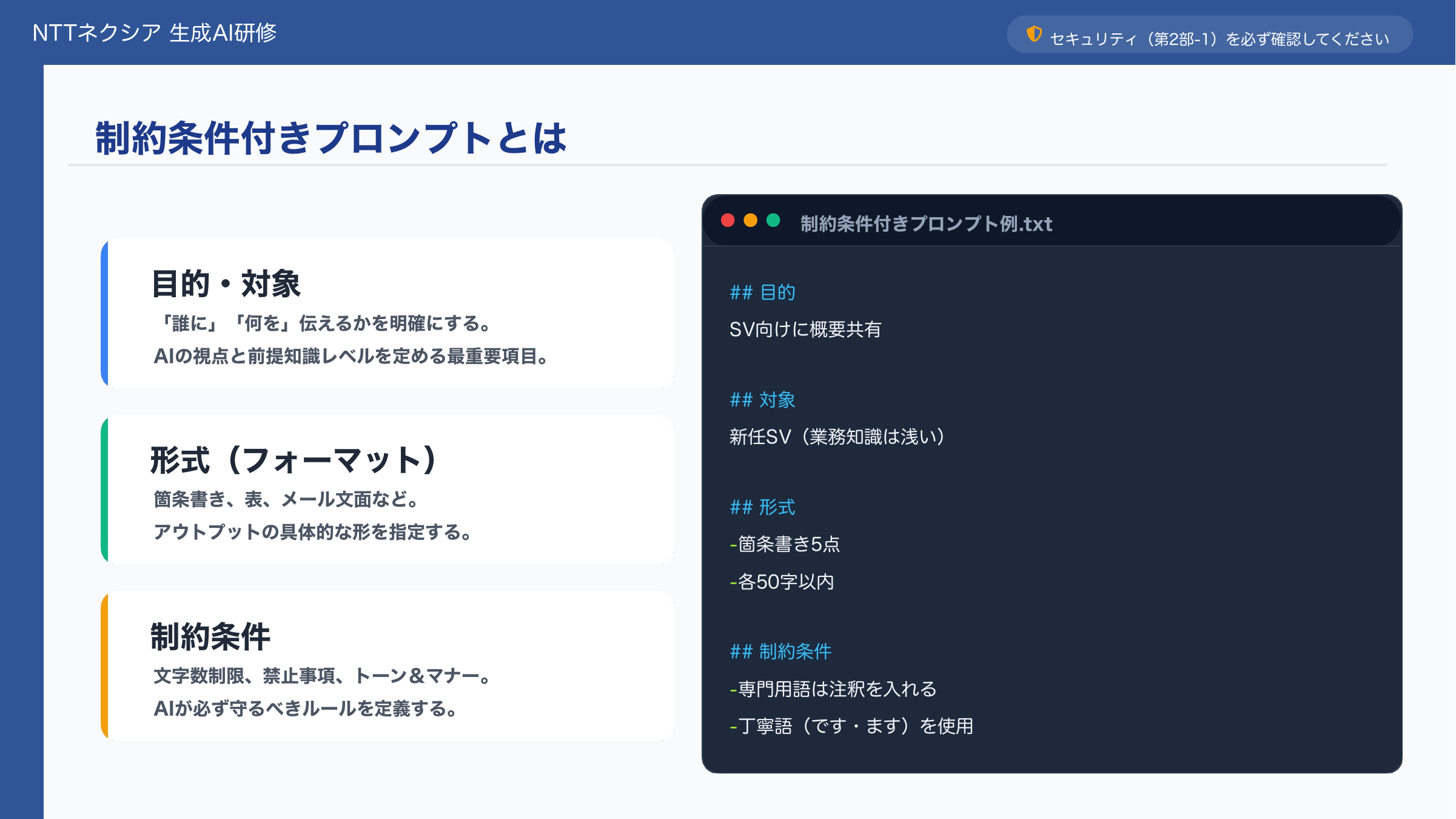The image size is (1456, 819).
Task: Click code heading '## 目的'
Action: [762, 292]
